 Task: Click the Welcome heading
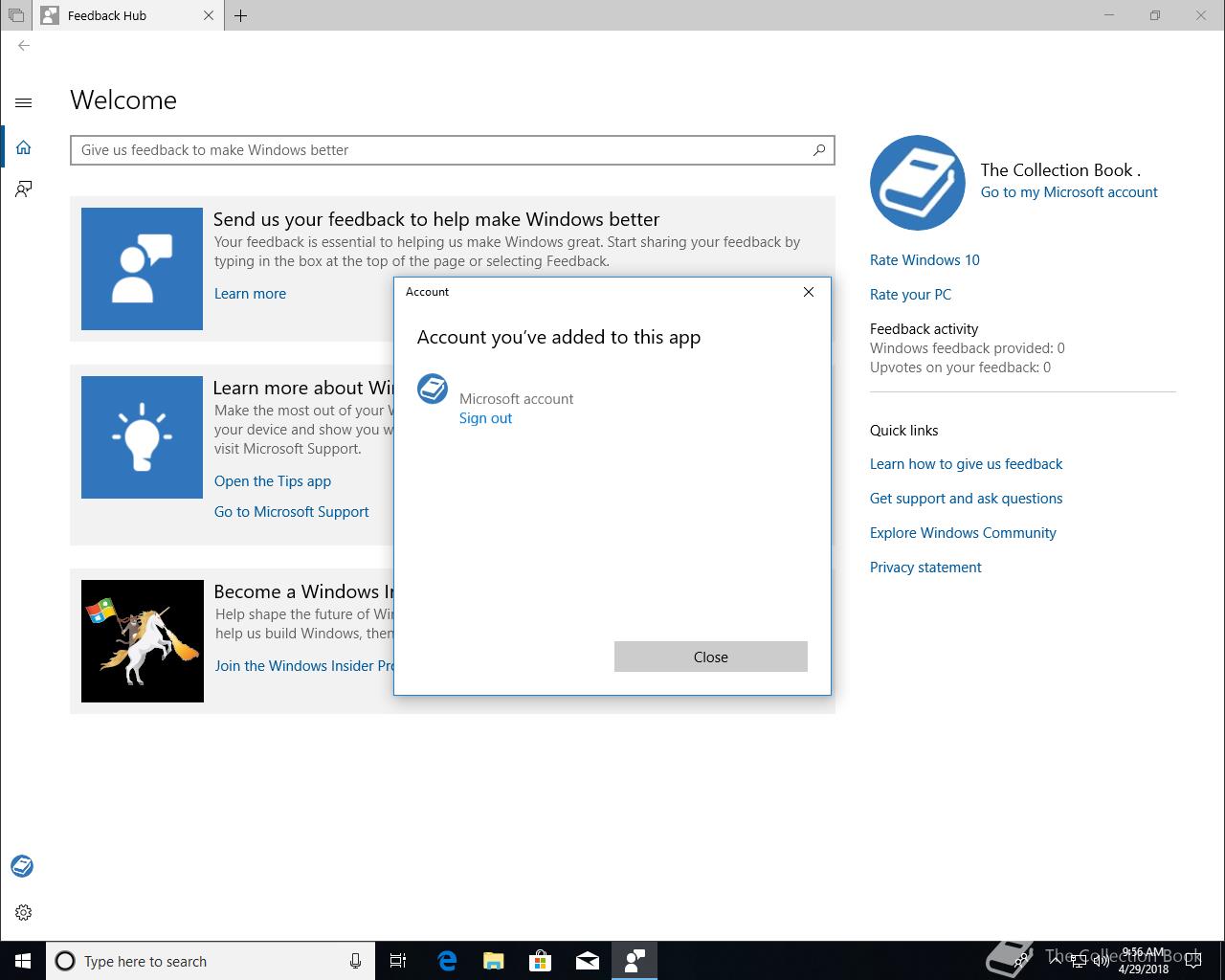[x=123, y=100]
